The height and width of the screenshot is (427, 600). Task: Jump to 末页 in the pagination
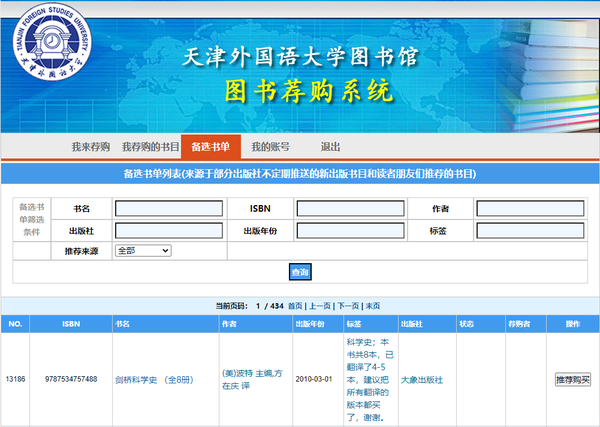click(372, 306)
